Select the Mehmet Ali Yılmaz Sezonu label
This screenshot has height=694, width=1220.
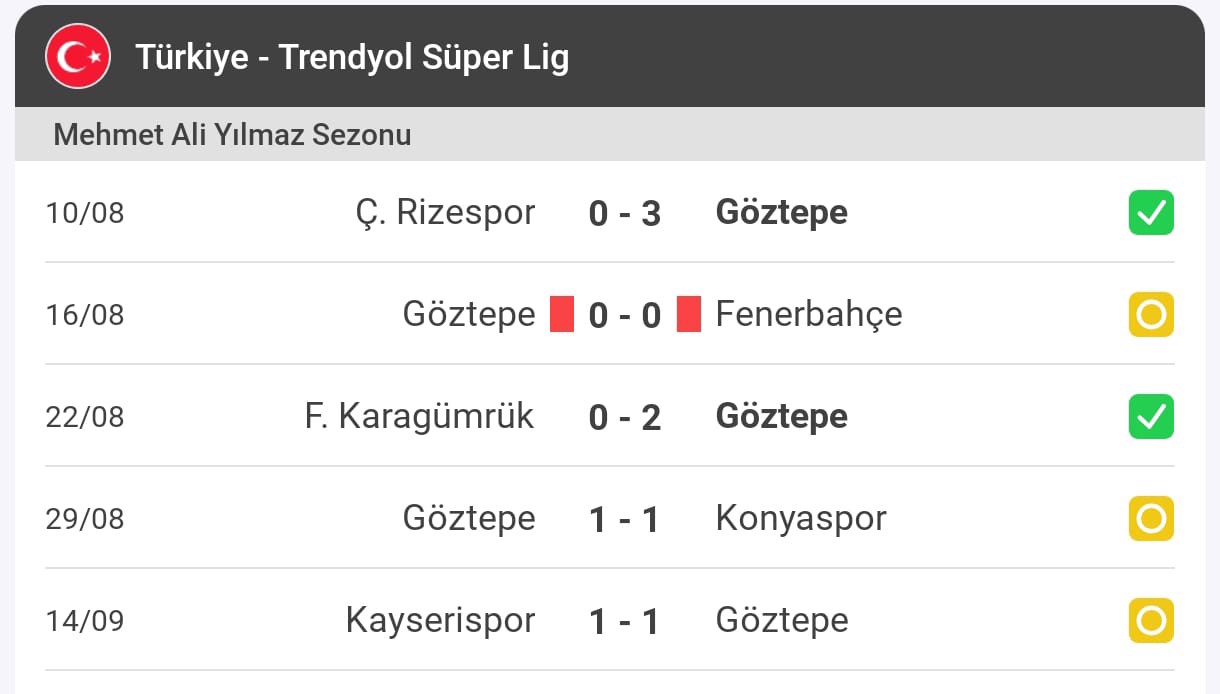(232, 134)
